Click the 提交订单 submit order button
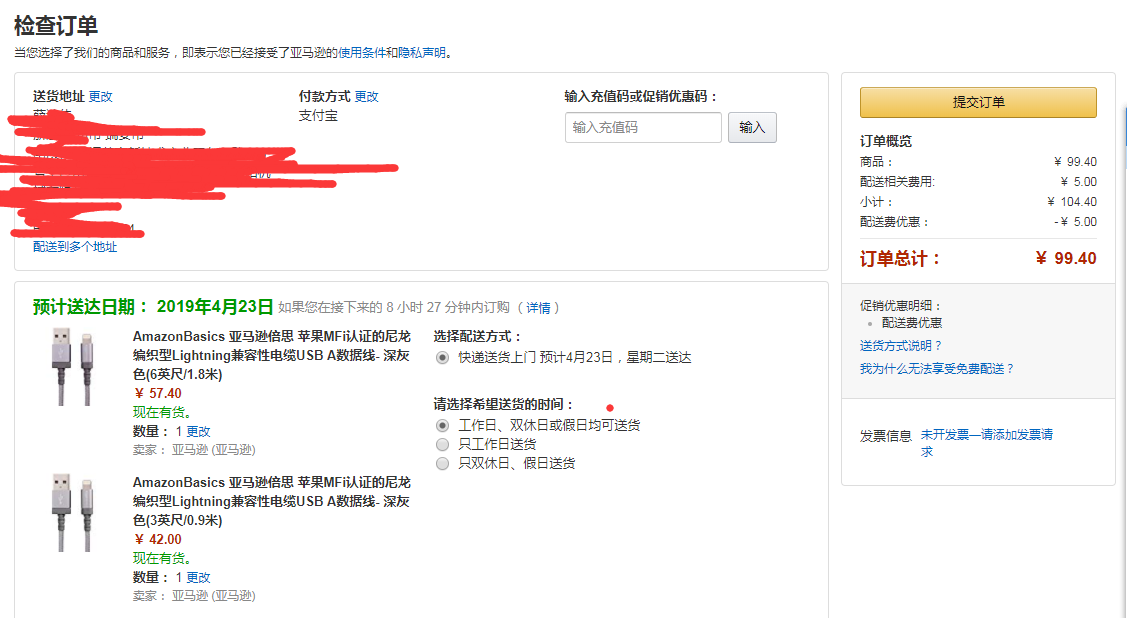The image size is (1127, 618). [978, 102]
